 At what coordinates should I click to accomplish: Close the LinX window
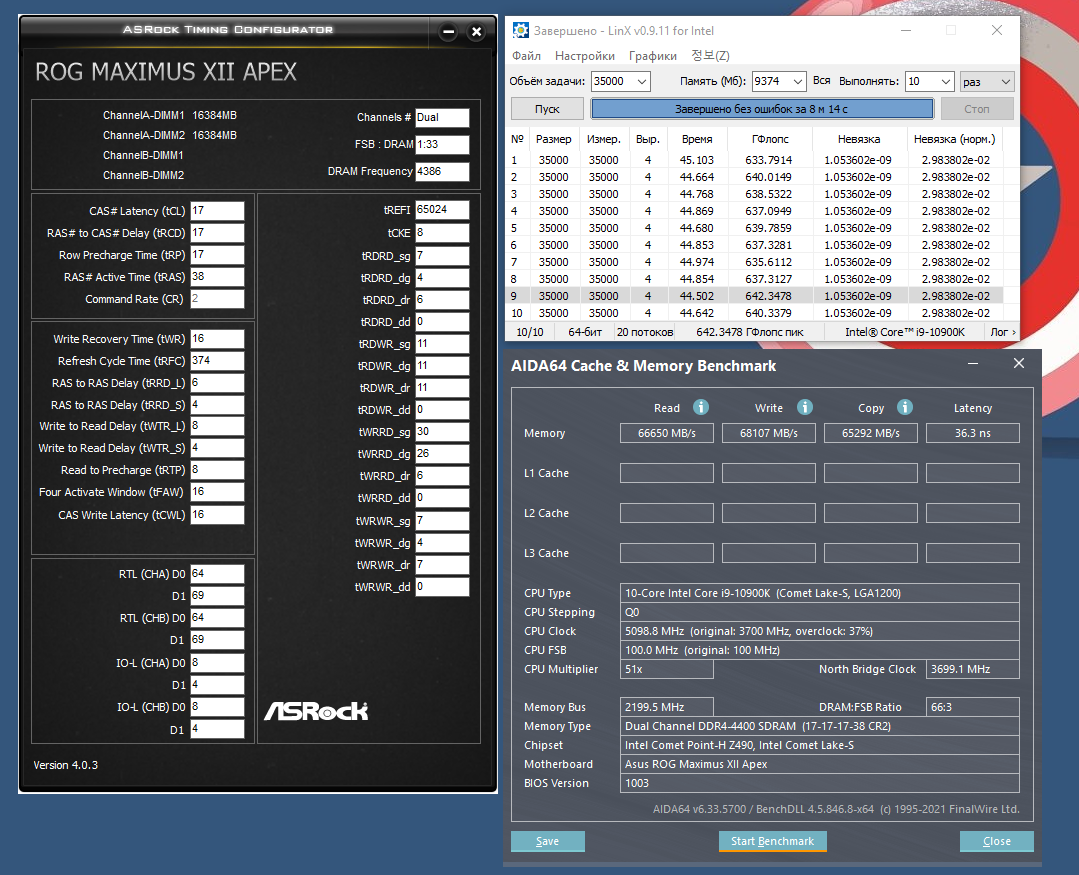[x=996, y=30]
